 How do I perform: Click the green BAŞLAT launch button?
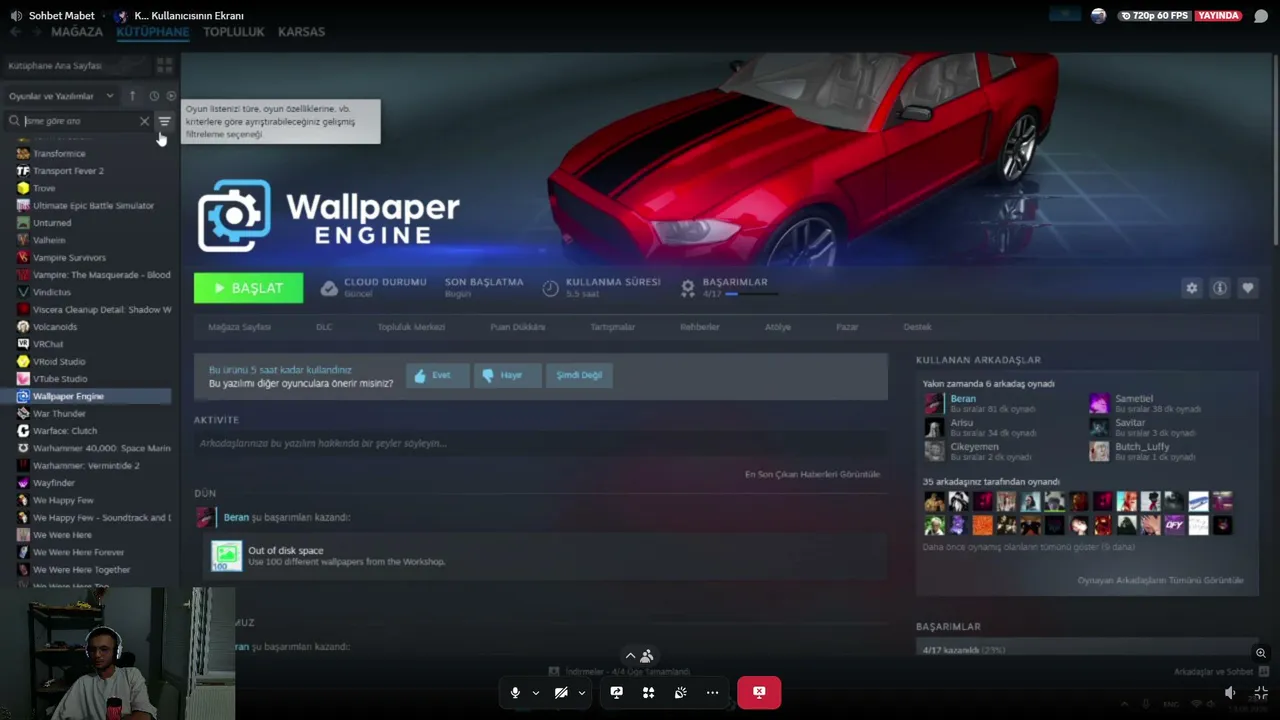(x=248, y=288)
